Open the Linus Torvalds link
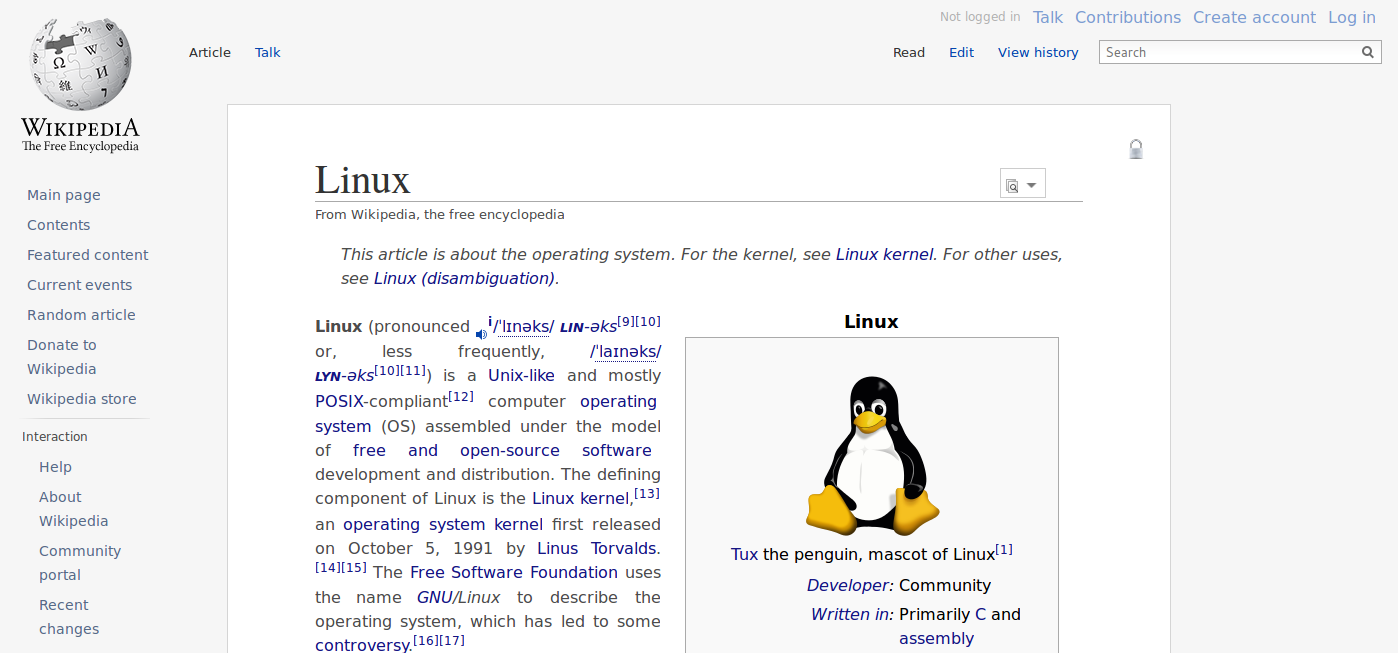 coord(597,548)
